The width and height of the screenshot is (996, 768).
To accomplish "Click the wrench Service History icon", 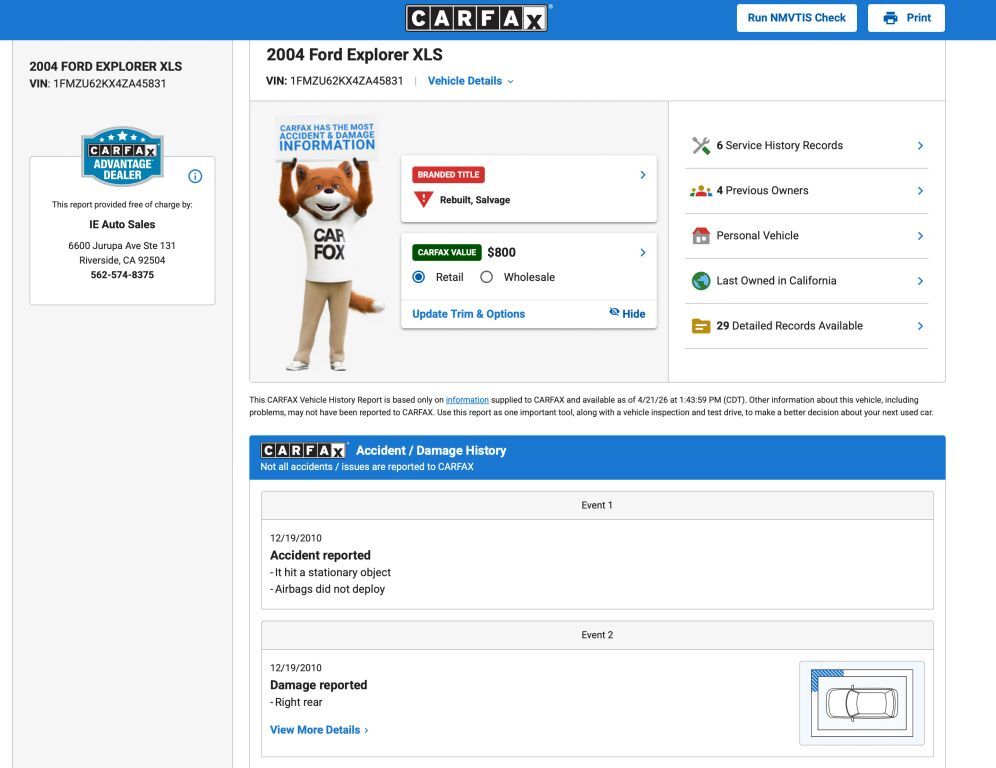I will (x=701, y=146).
